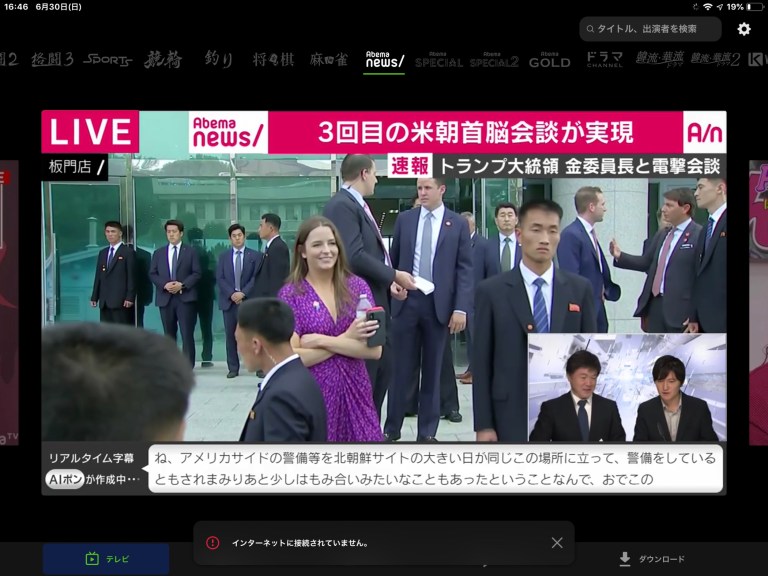Switch to Abema SPECIAL2 channel
The width and height of the screenshot is (768, 576).
pos(494,60)
